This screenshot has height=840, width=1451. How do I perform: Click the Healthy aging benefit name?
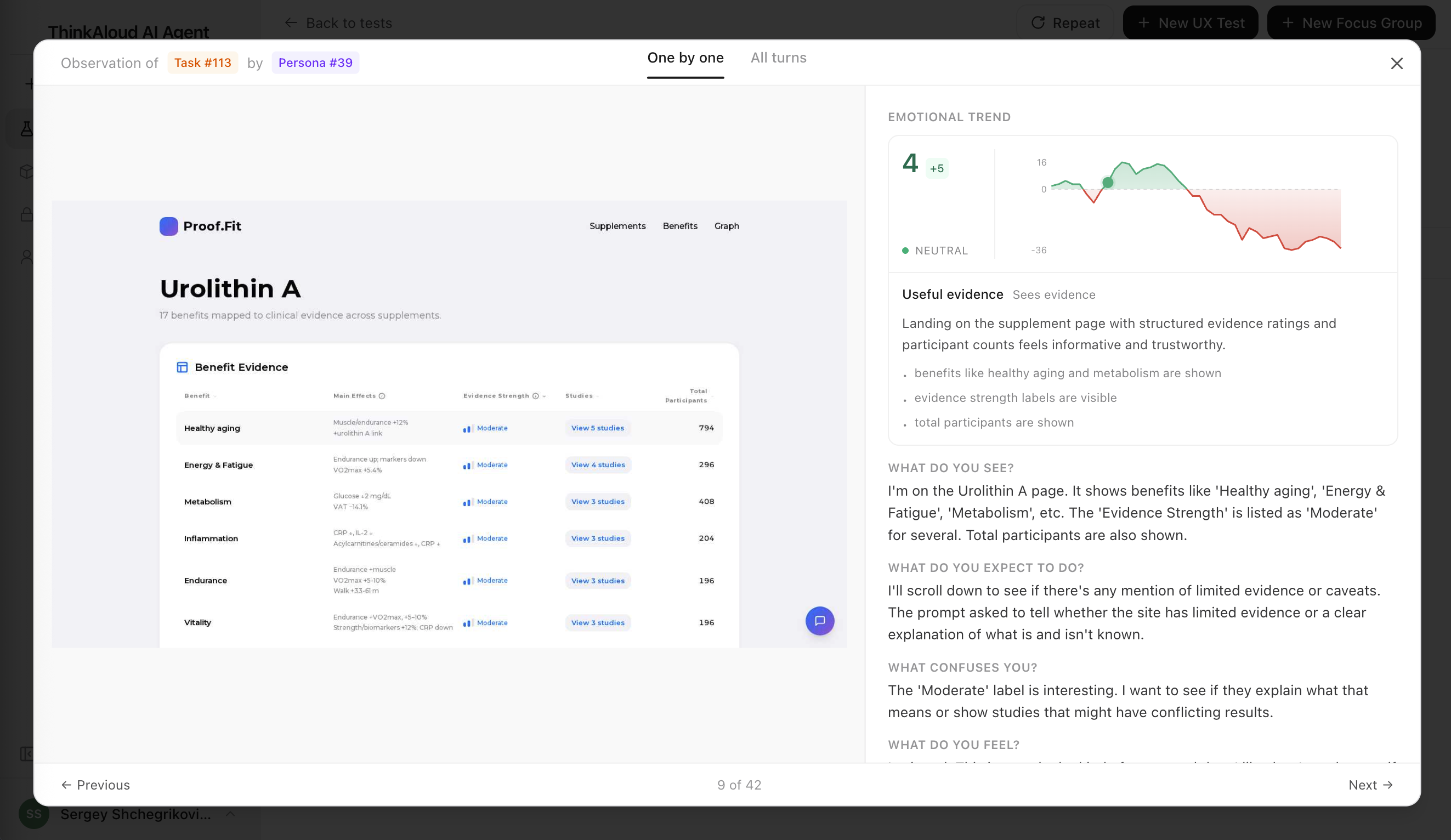tap(212, 428)
